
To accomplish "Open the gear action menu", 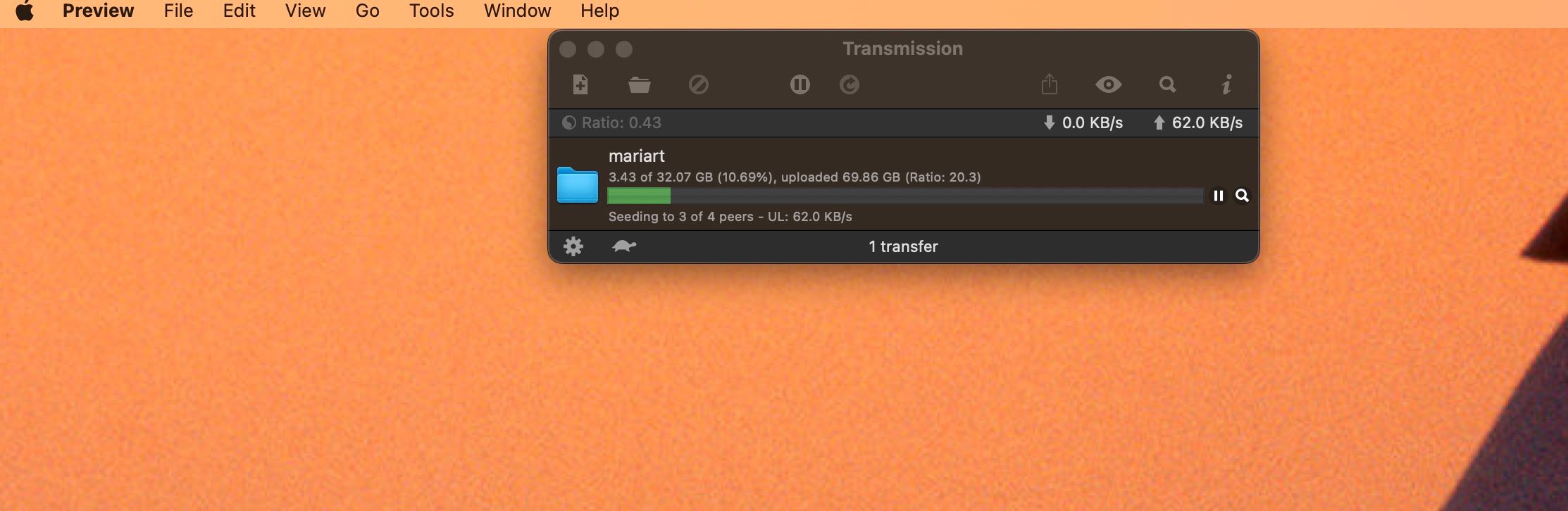I will tap(573, 246).
